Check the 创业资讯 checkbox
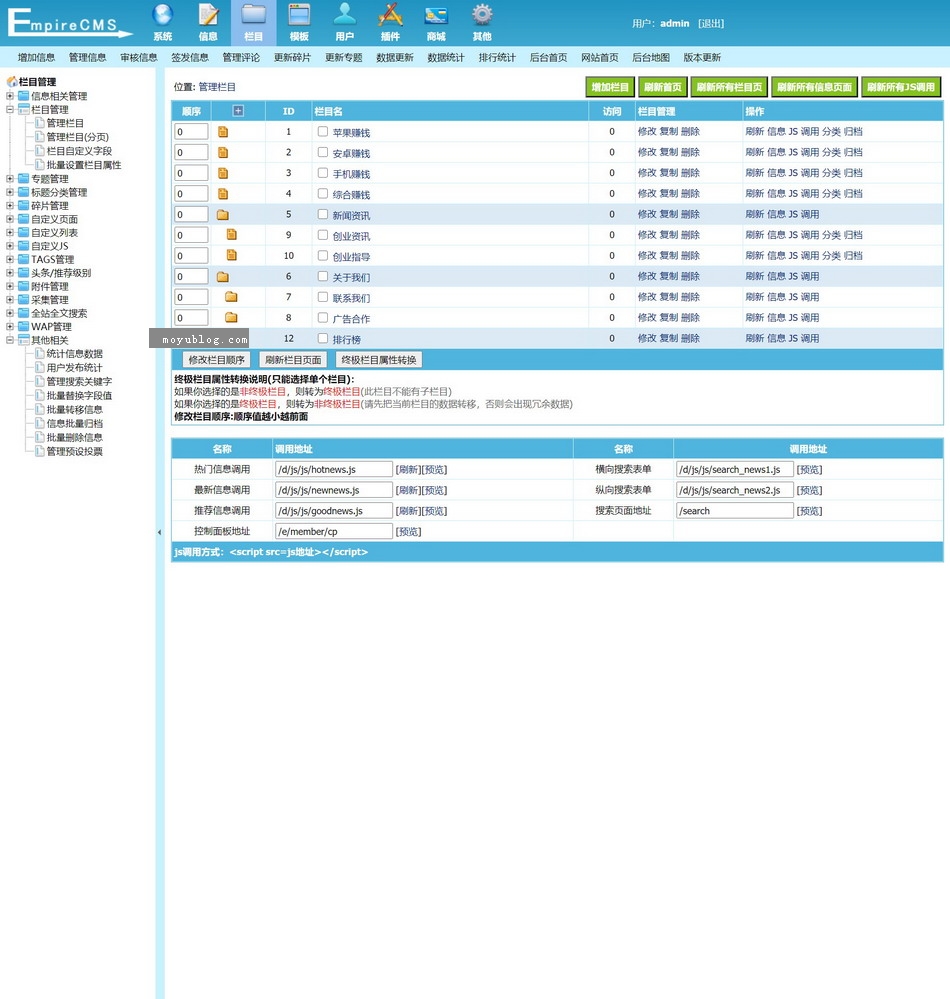The height and width of the screenshot is (999, 950). coord(323,235)
